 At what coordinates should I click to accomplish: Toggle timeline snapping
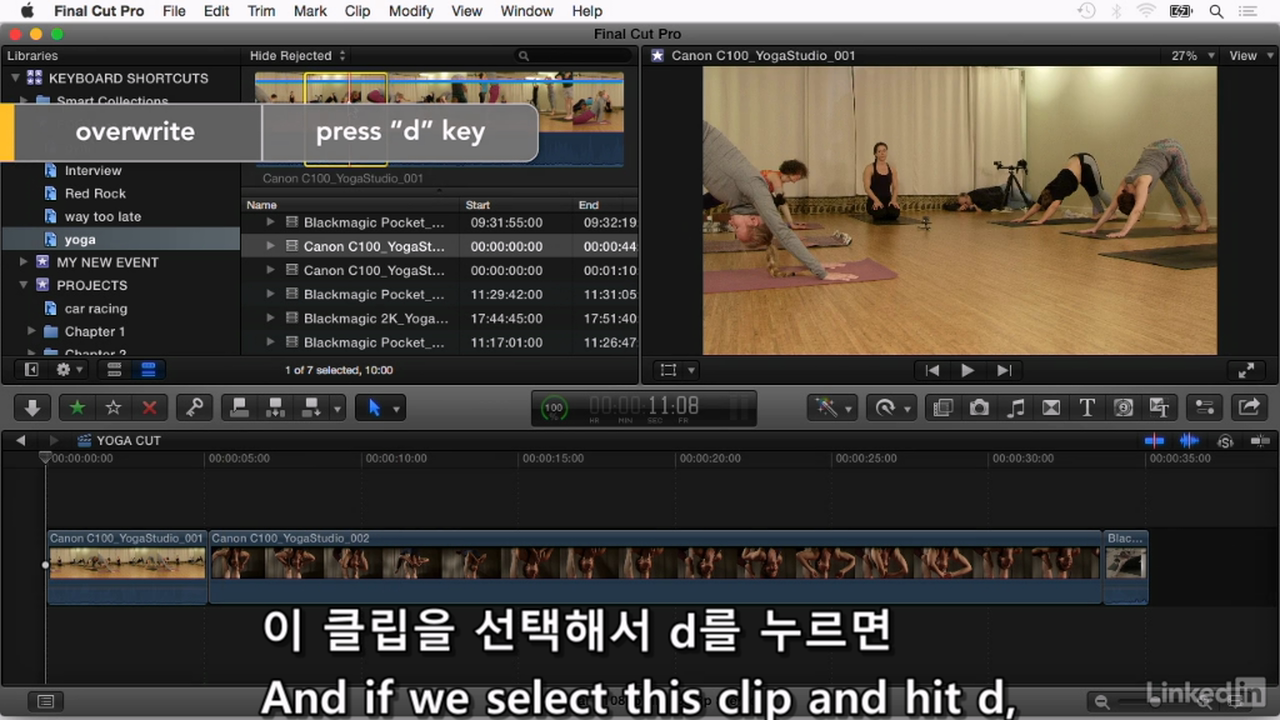click(x=1260, y=440)
